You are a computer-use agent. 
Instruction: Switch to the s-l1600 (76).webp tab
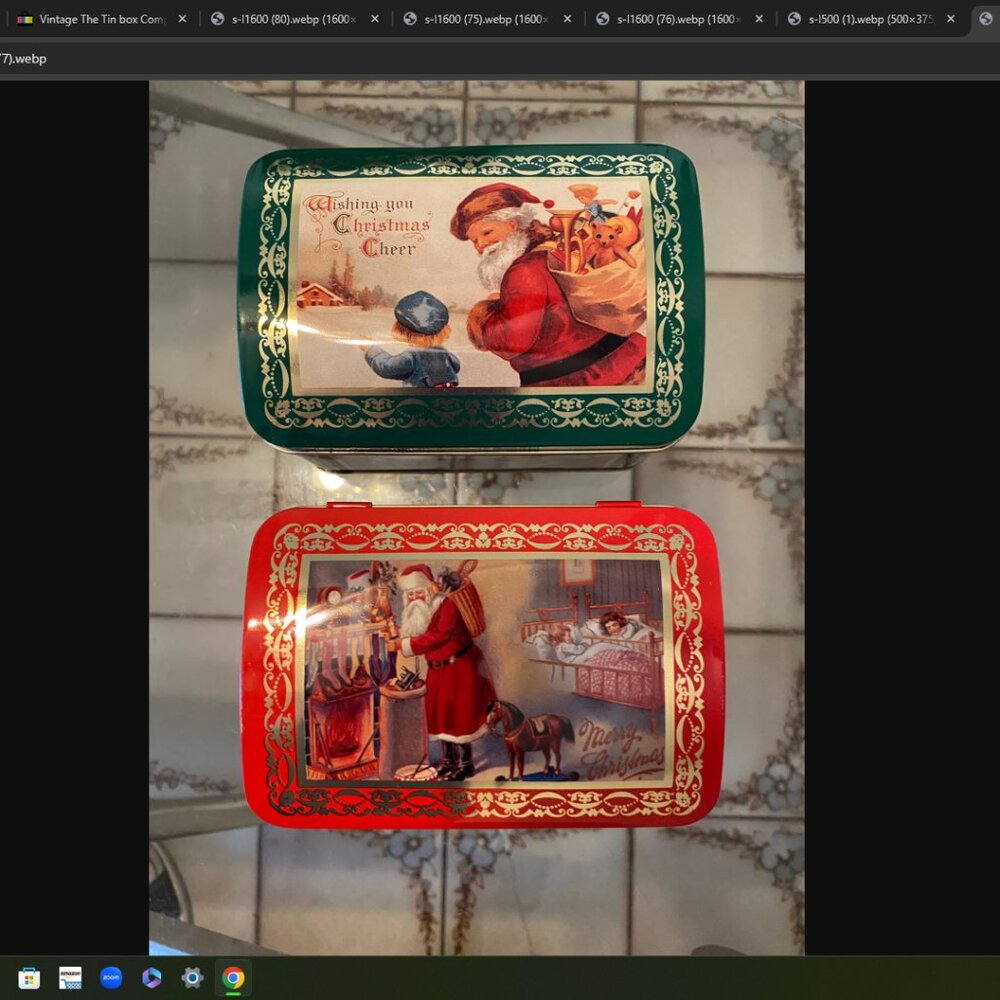(679, 19)
